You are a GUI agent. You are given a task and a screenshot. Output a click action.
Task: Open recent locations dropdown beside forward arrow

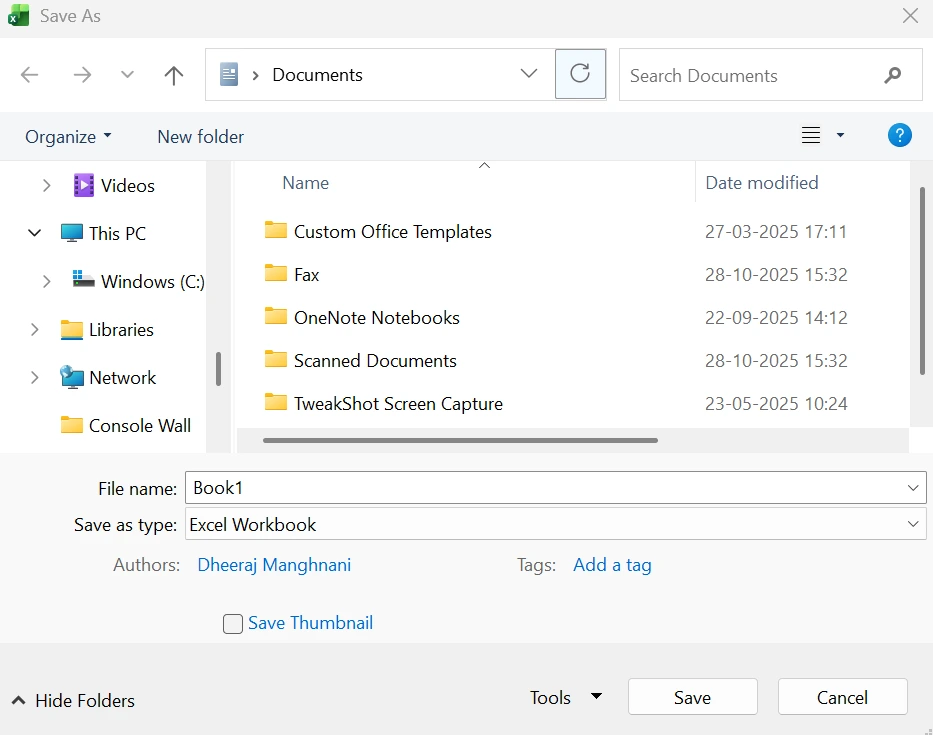pyautogui.click(x=126, y=75)
